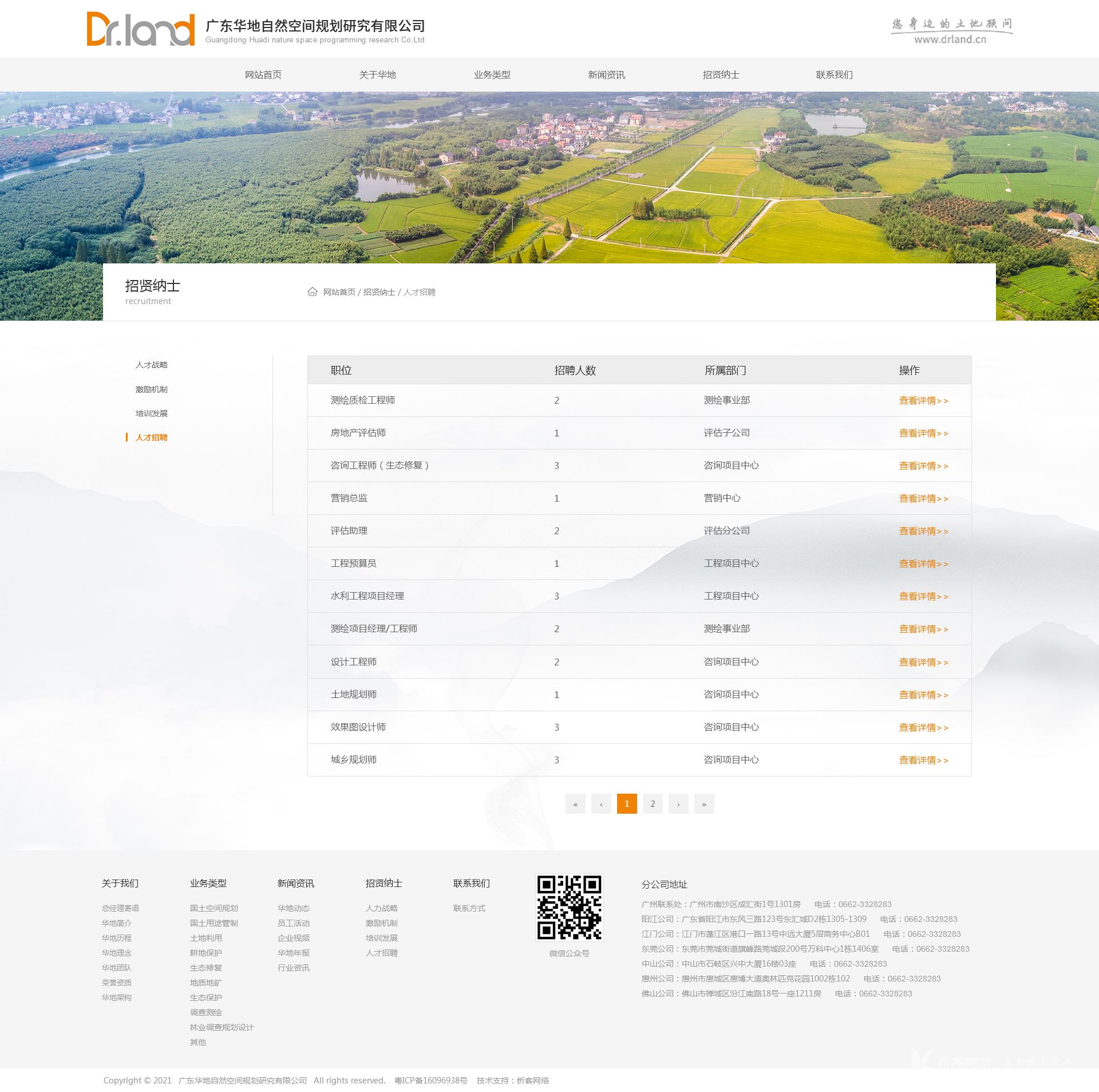Image resolution: width=1099 pixels, height=1092 pixels.
Task: Click www.drland.cn slogan image
Action: click(951, 31)
